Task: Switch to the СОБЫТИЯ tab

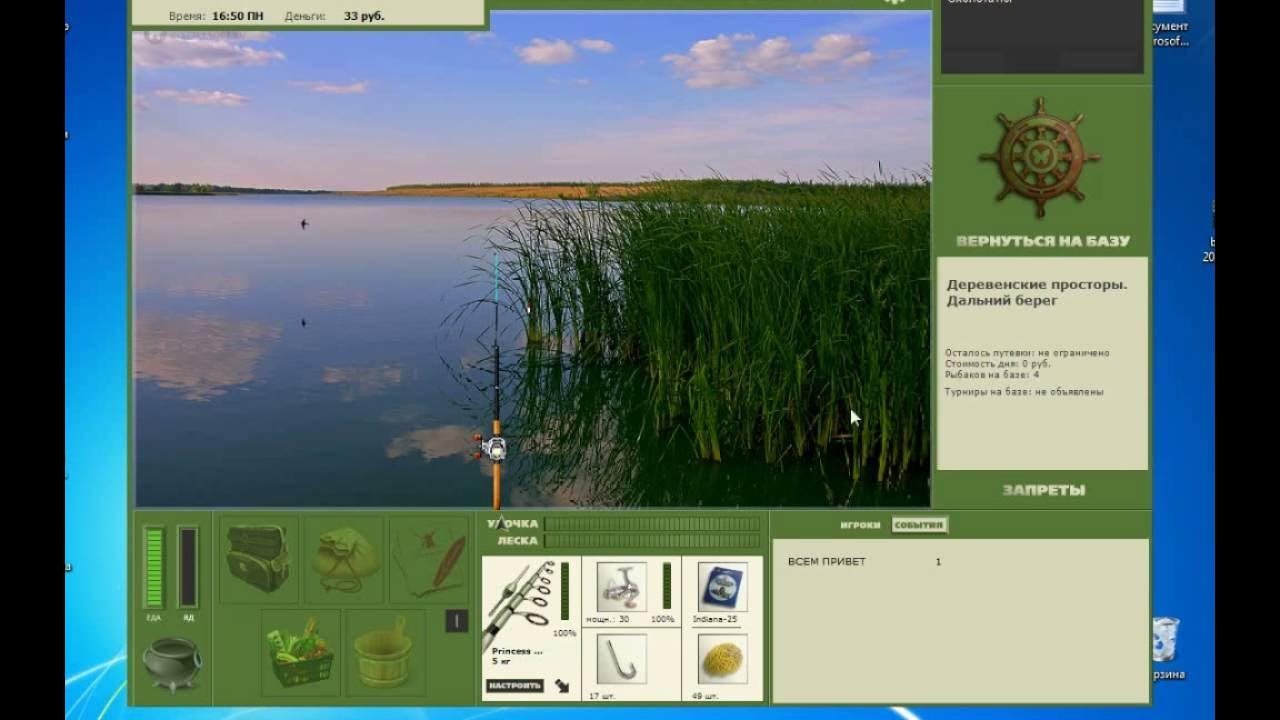Action: pyautogui.click(x=919, y=525)
